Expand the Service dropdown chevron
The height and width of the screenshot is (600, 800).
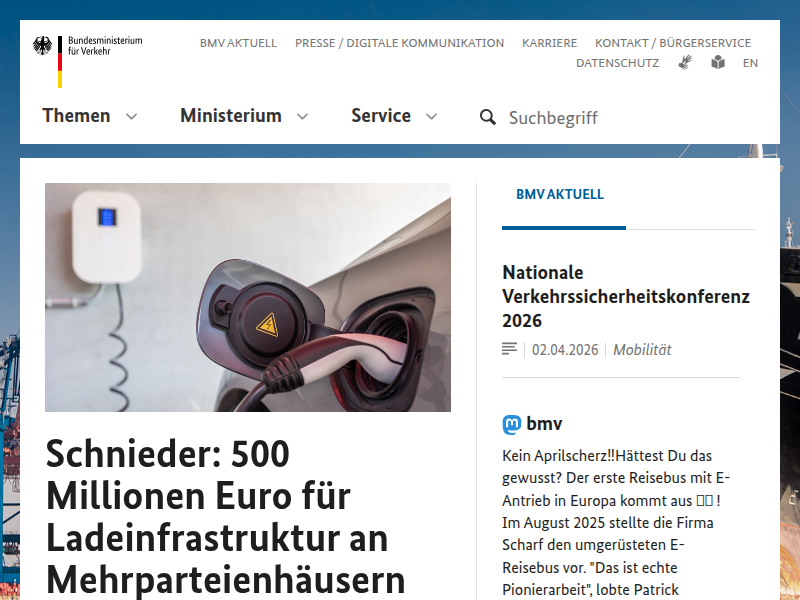click(x=432, y=117)
